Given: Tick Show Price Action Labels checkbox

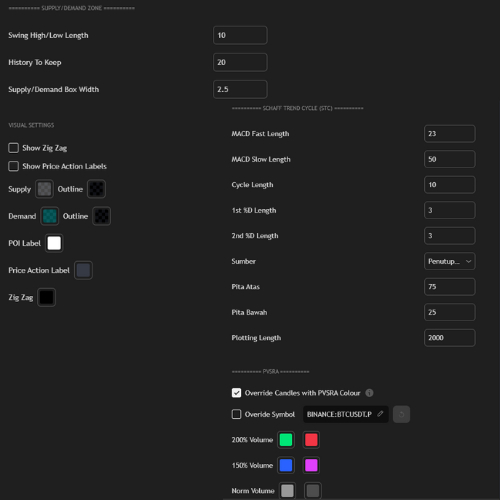Looking at the screenshot, I should (x=13, y=166).
